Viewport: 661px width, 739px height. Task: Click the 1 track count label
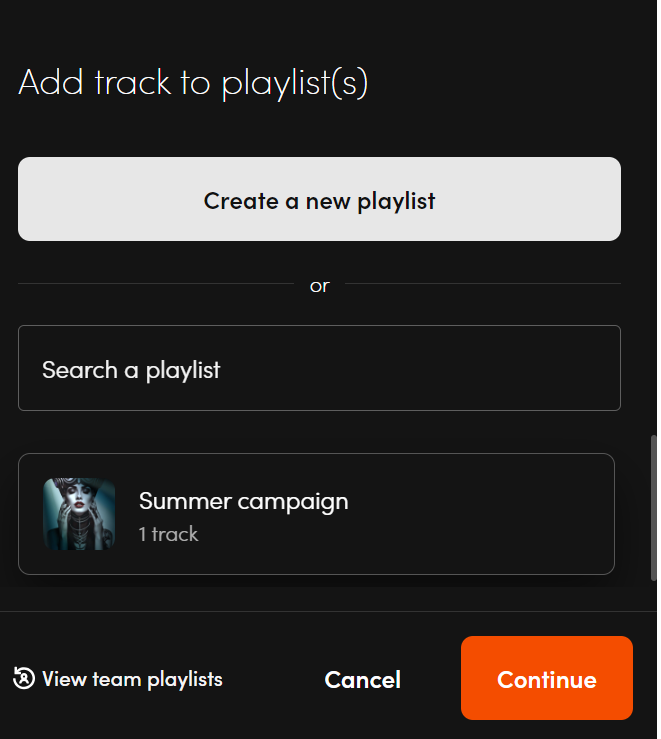(168, 534)
